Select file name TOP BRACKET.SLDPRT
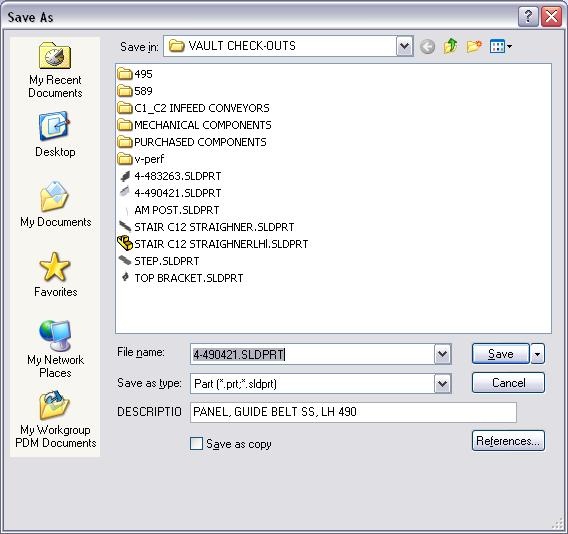 pos(189,278)
